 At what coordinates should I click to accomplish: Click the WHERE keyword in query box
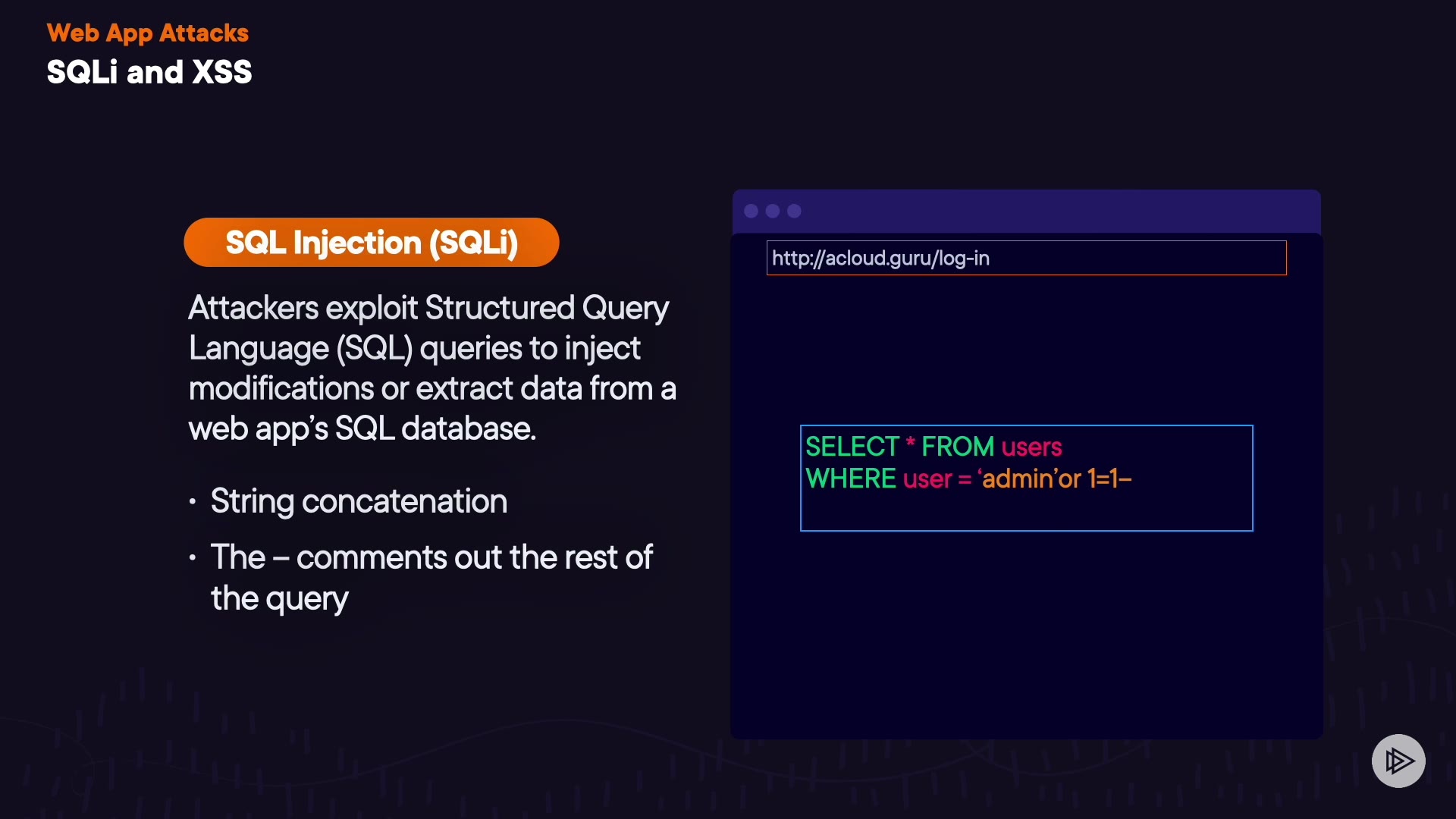tap(850, 479)
